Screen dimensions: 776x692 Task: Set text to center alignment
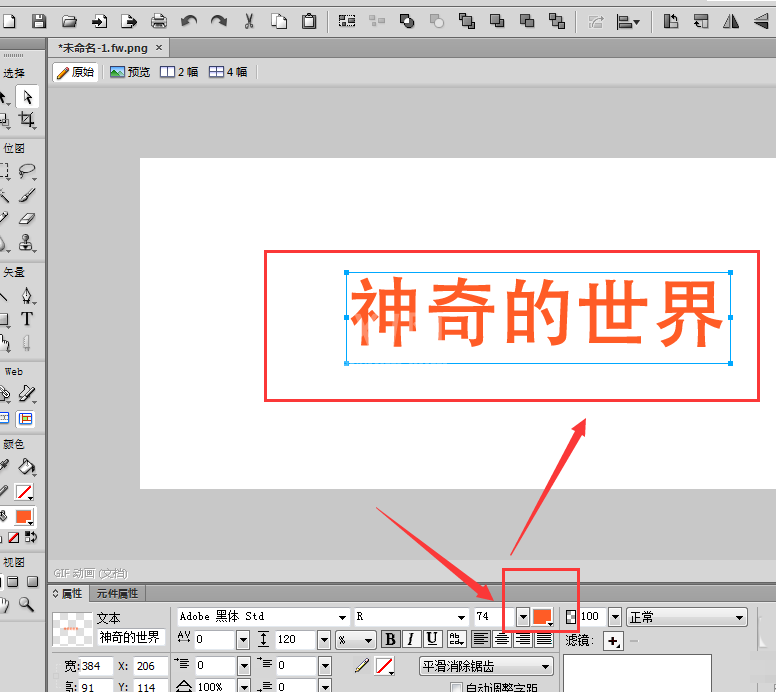[x=502, y=640]
